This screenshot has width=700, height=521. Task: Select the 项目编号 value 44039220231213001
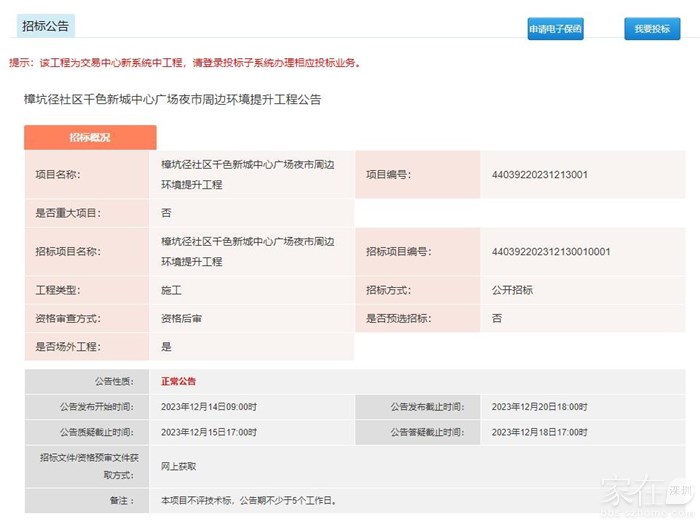click(539, 174)
